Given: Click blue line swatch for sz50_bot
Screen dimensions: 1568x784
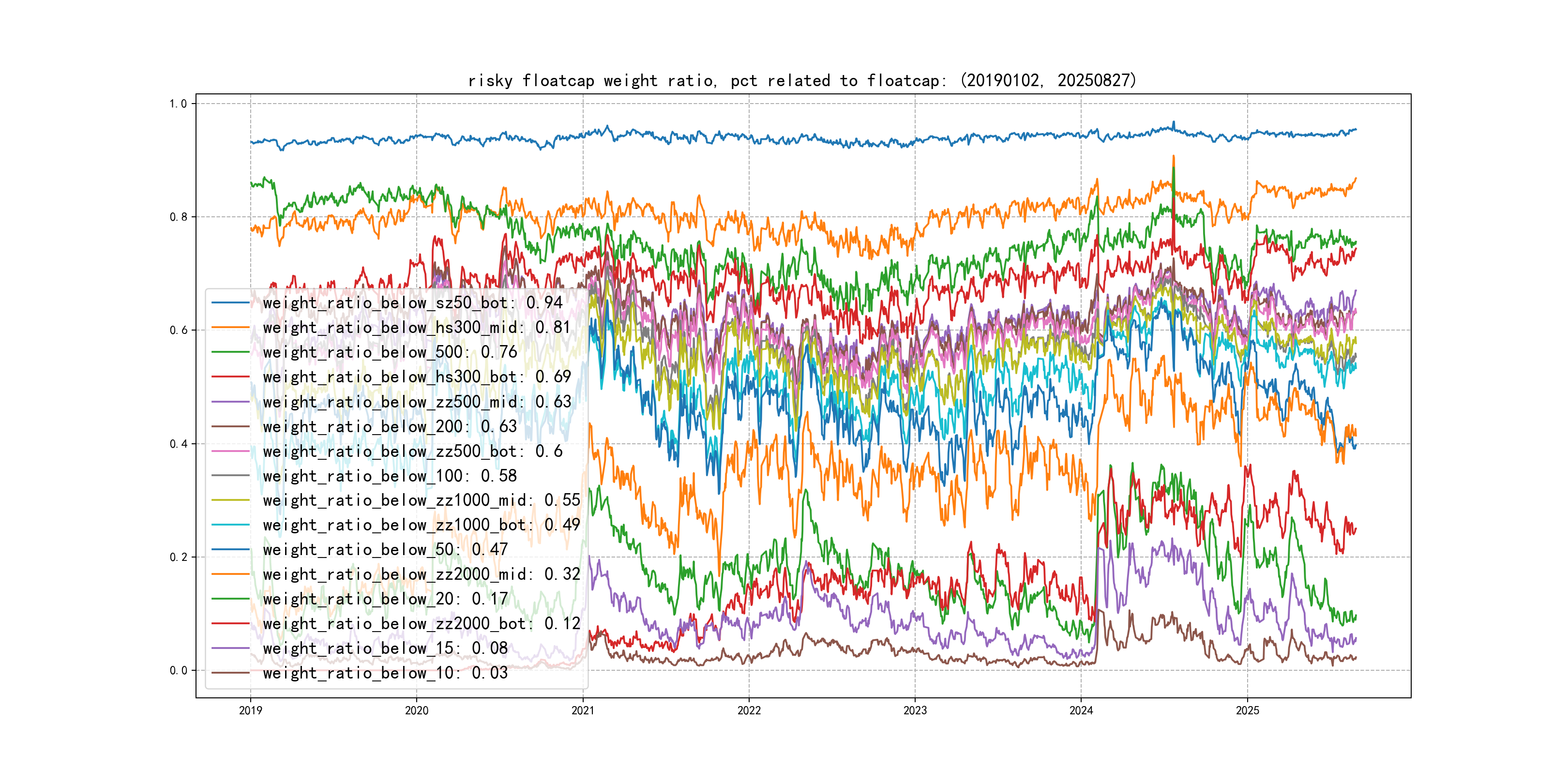Looking at the screenshot, I should coord(231,302).
